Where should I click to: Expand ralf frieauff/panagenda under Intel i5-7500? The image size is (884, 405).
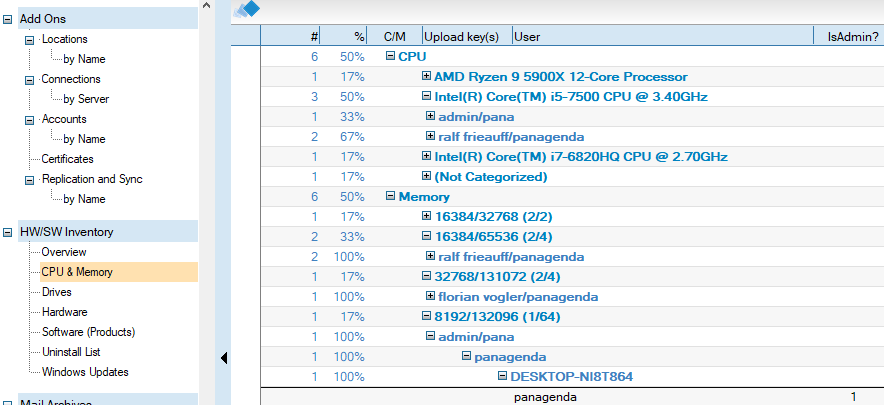tap(430, 136)
